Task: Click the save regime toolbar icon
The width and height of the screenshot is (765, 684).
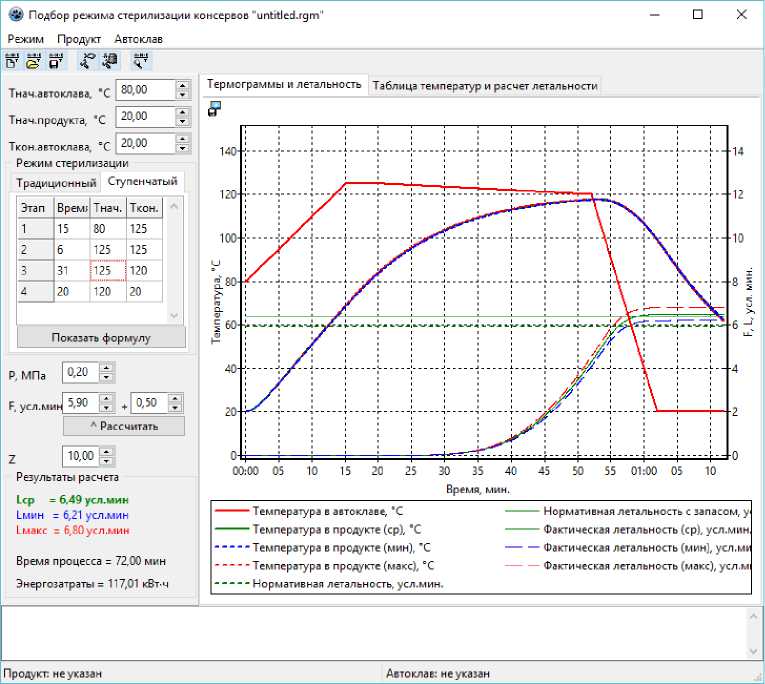Action: (x=54, y=61)
